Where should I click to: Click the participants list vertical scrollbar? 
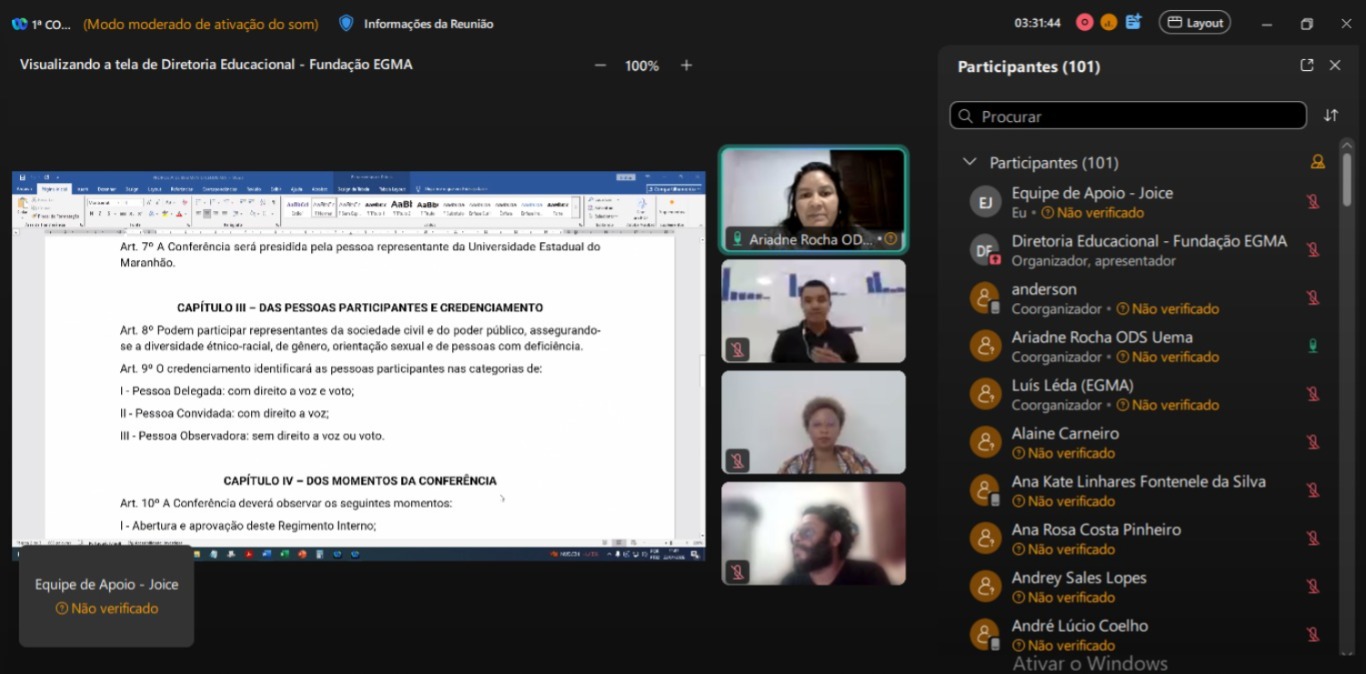click(1347, 181)
